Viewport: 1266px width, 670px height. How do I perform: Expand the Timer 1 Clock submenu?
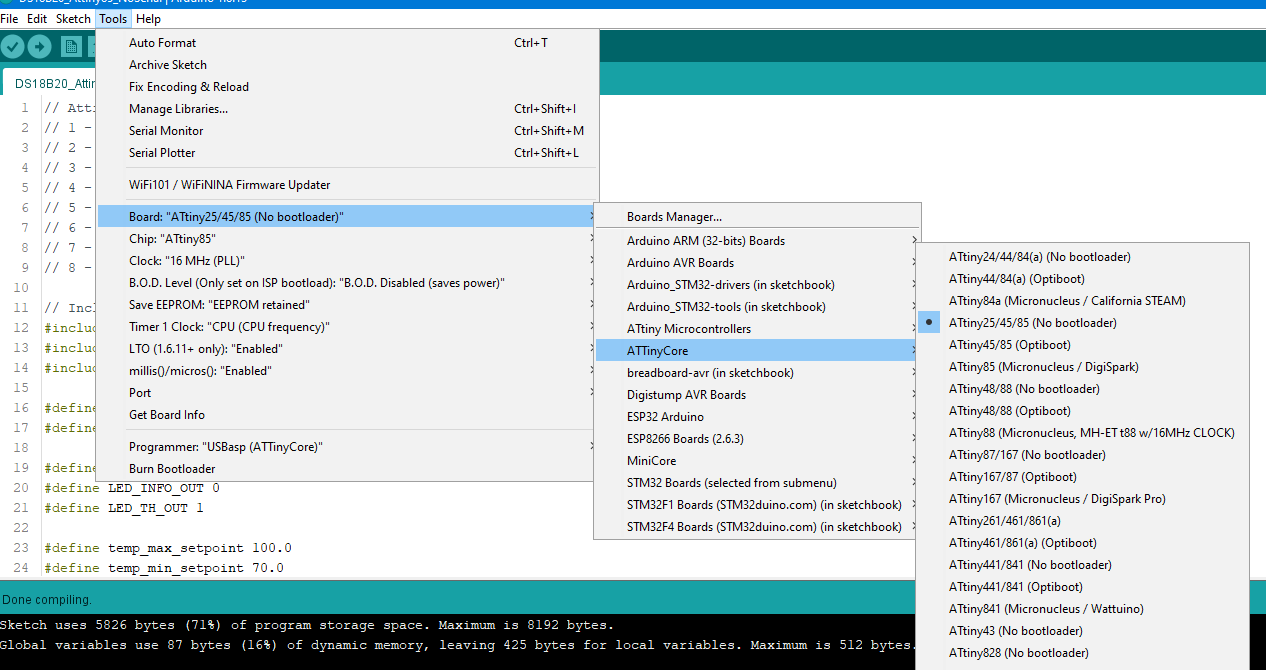point(347,327)
